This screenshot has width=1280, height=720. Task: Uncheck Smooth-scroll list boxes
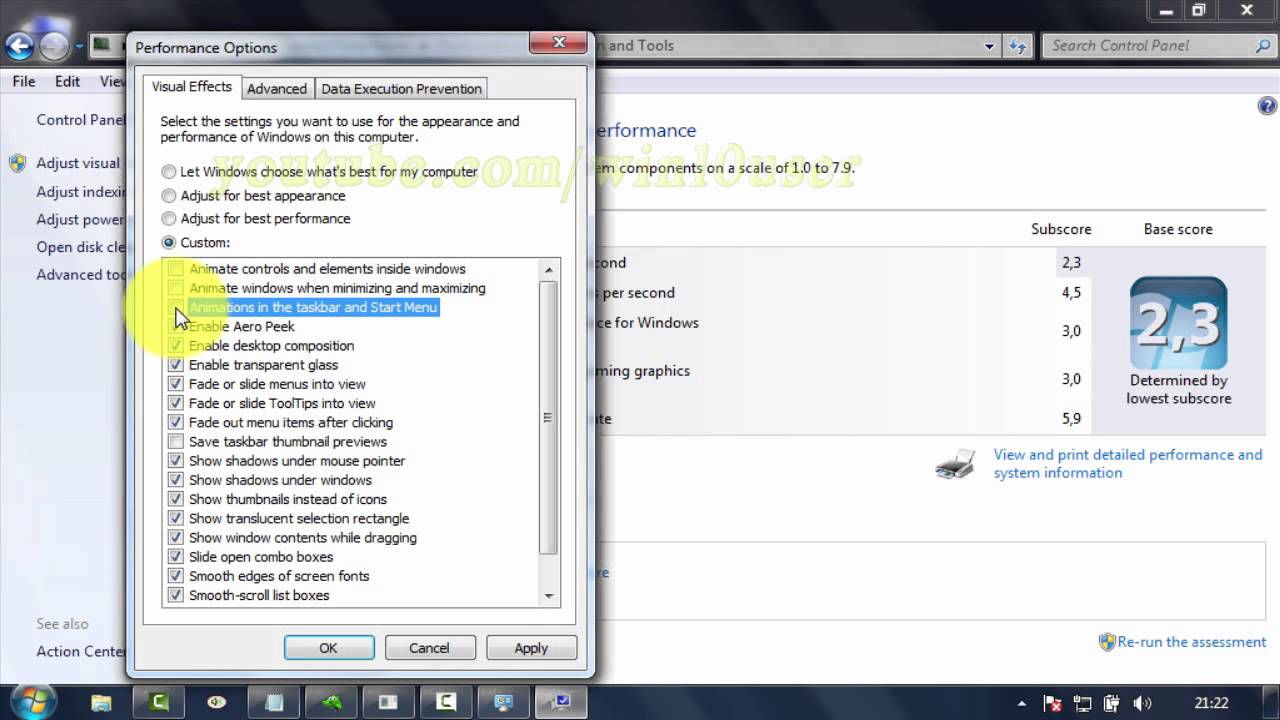click(176, 595)
